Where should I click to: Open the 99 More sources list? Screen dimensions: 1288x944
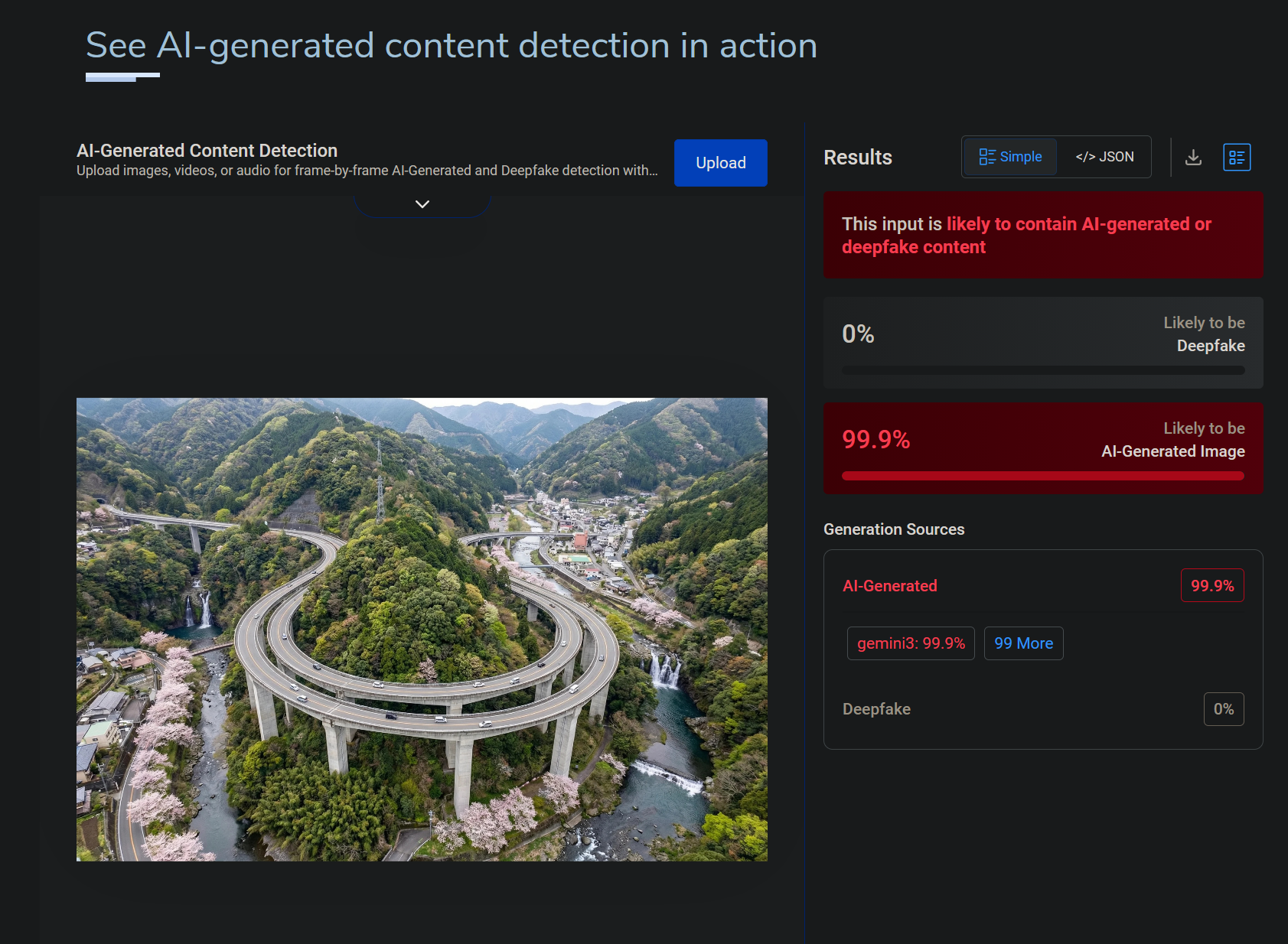(1023, 643)
